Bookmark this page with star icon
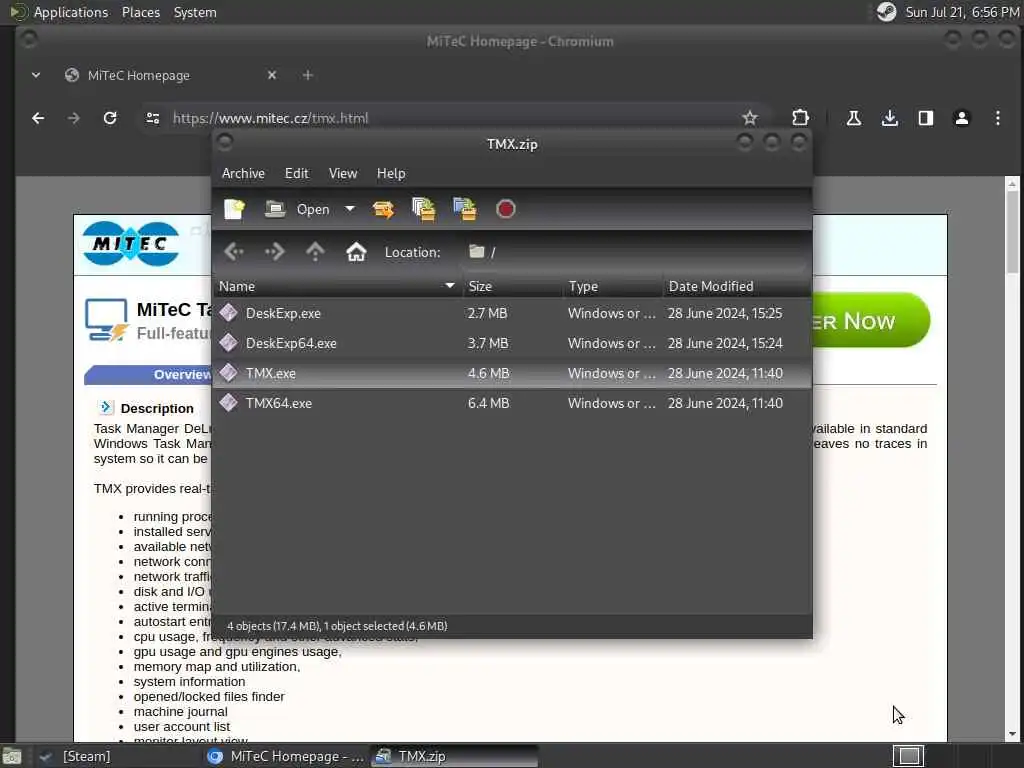 (750, 118)
